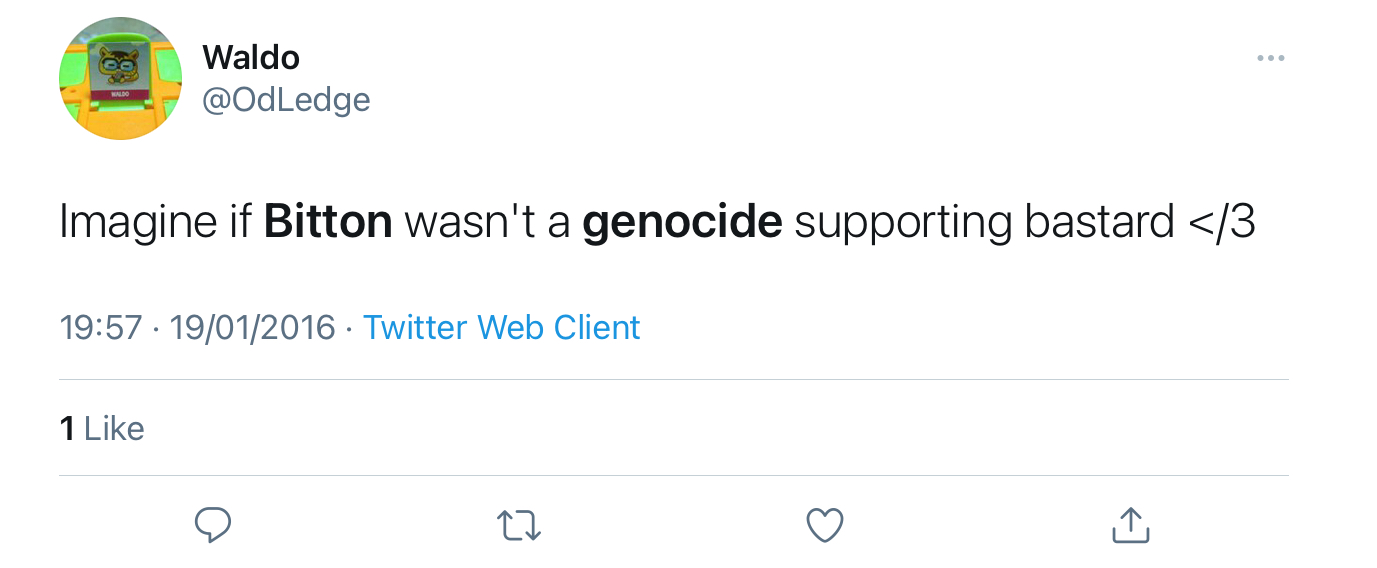Open the three-dot more options menu

pos(1270,59)
